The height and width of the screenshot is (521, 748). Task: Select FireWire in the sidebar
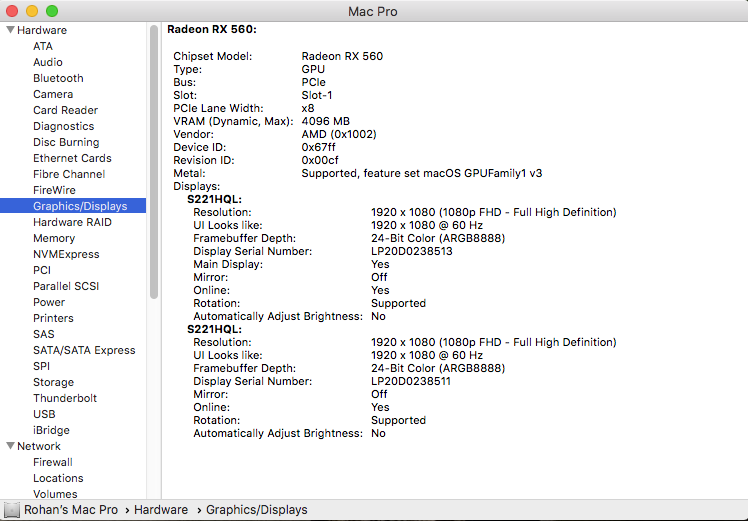[x=54, y=190]
